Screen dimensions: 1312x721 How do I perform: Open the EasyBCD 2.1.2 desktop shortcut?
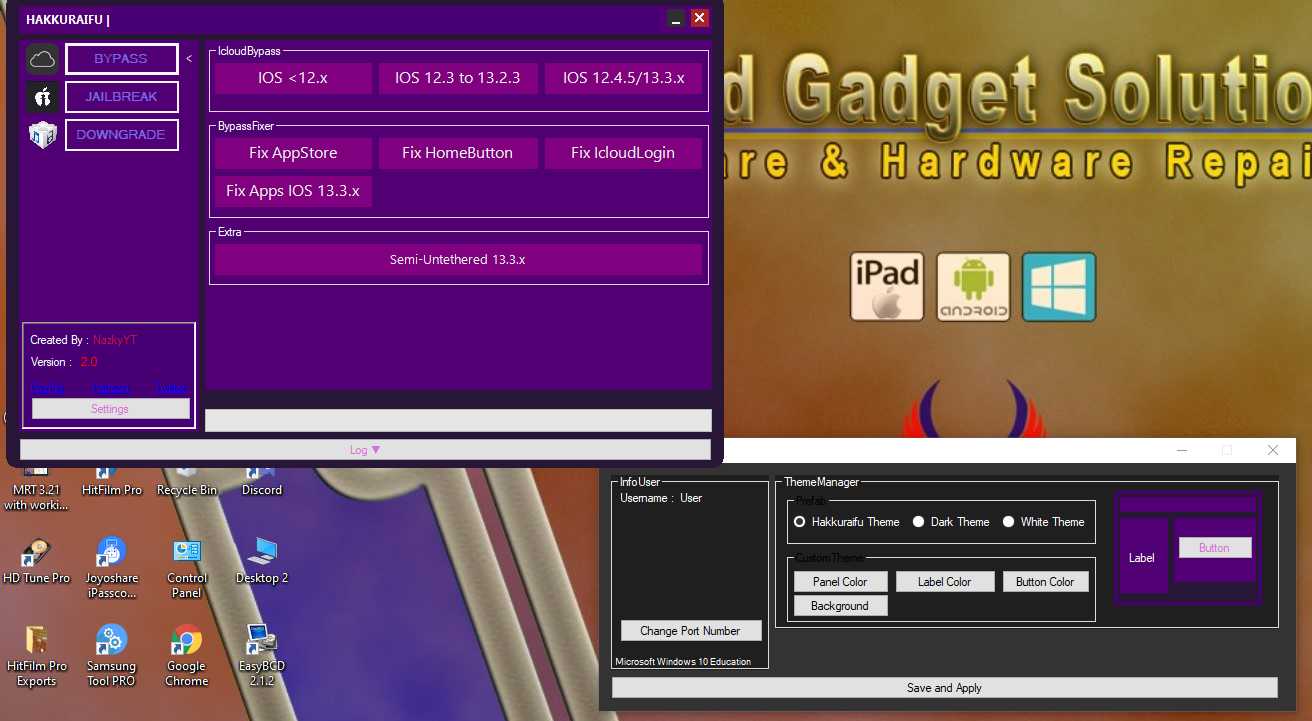[x=261, y=655]
